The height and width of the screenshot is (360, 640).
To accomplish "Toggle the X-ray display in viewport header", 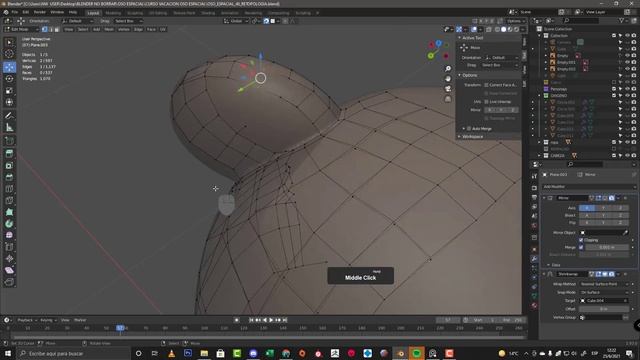I will coord(489,29).
